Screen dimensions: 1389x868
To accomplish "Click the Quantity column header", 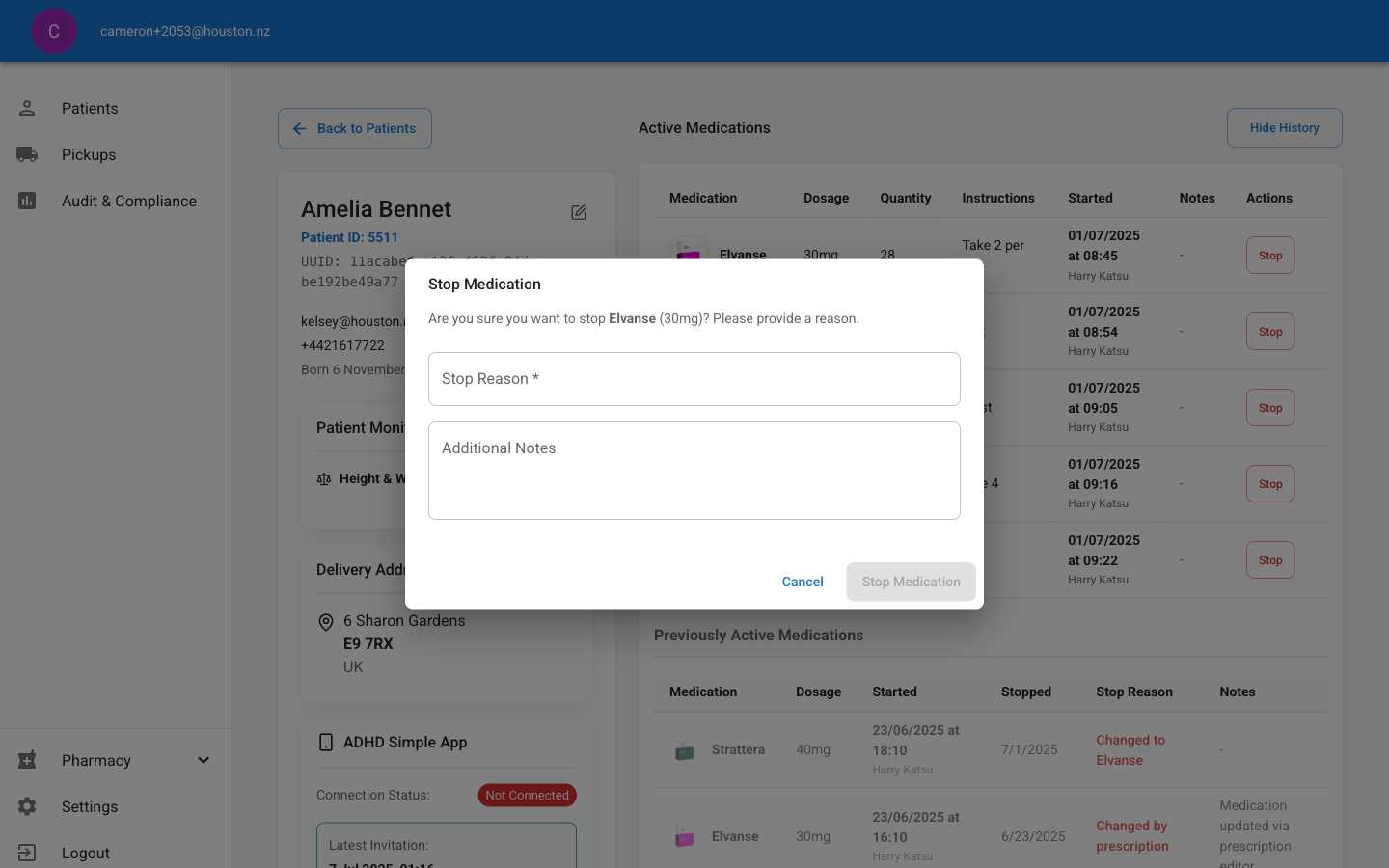I will click(x=906, y=198).
